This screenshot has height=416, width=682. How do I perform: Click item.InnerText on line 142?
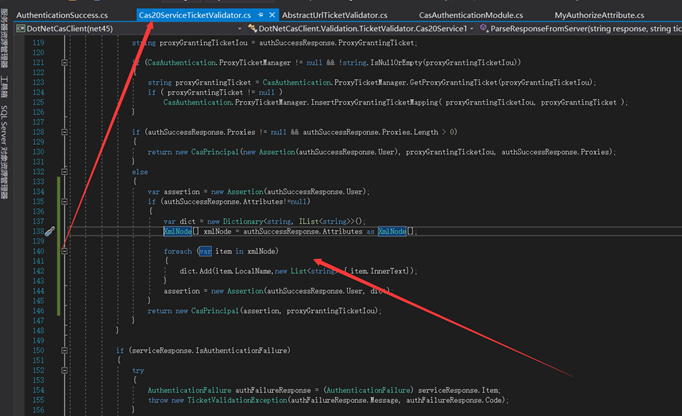tap(378, 271)
